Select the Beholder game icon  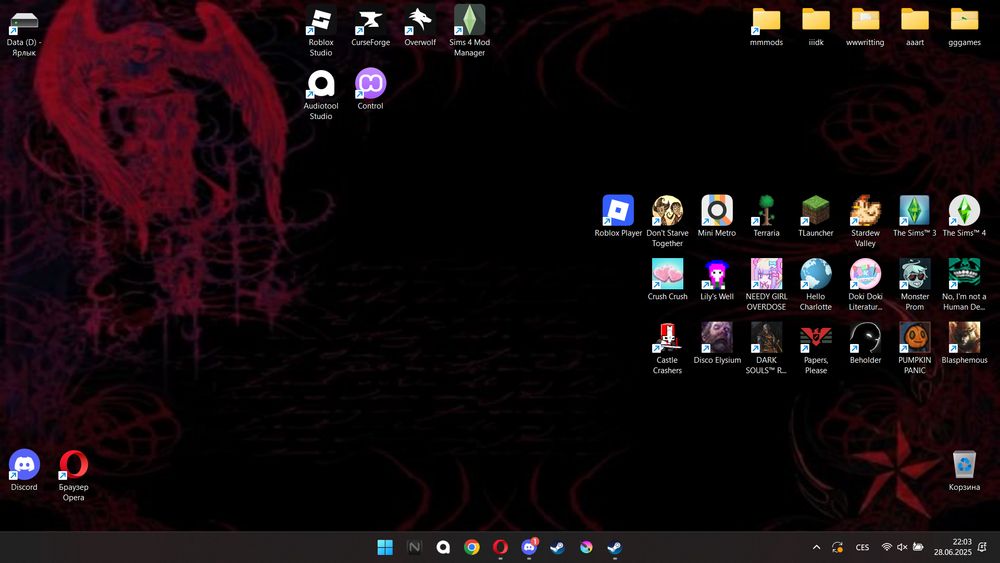tap(865, 344)
